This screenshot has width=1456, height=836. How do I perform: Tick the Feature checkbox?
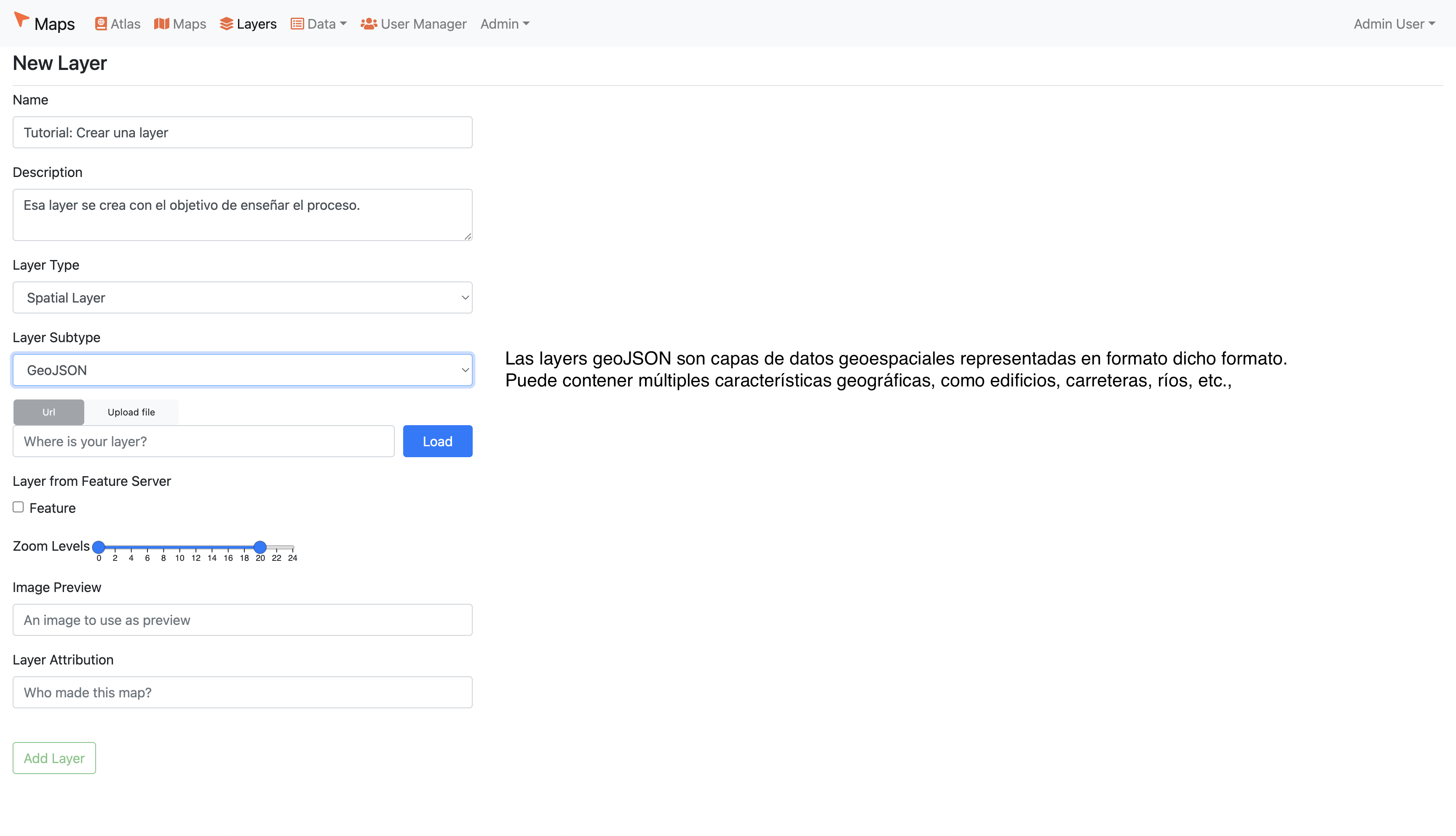coord(19,507)
